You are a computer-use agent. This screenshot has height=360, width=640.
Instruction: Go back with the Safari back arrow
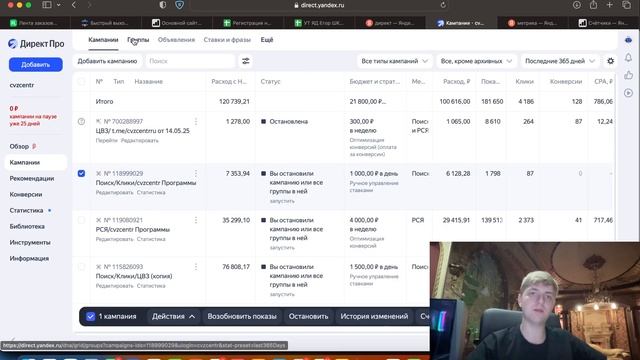point(74,5)
